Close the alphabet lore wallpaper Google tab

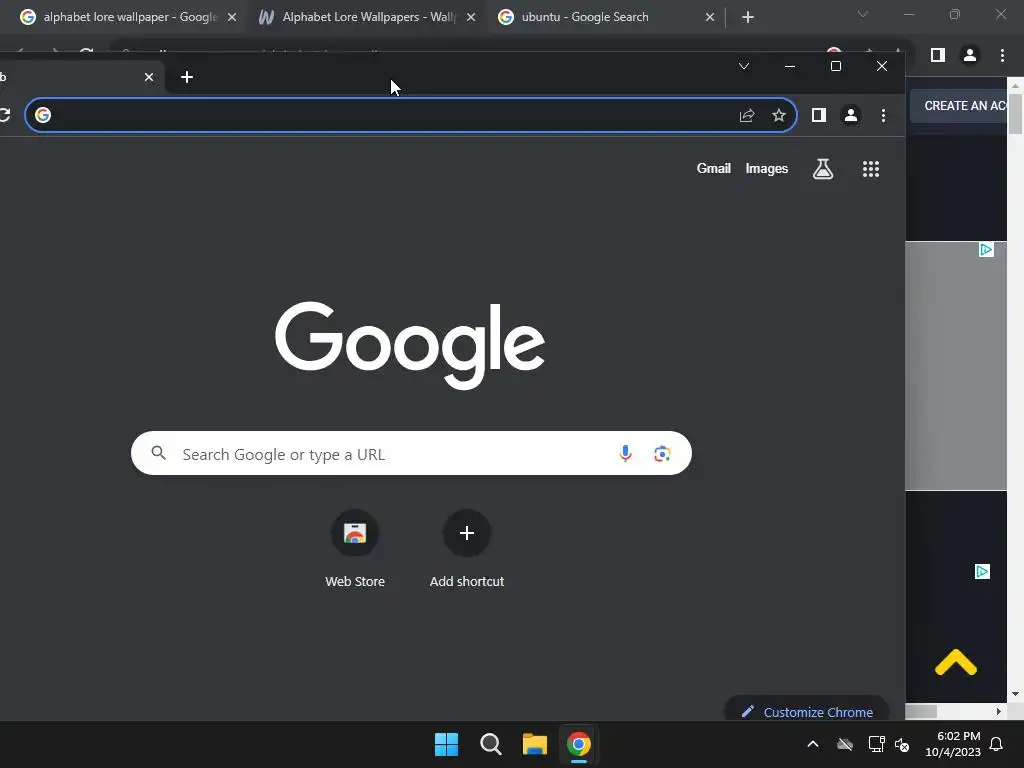[x=232, y=17]
